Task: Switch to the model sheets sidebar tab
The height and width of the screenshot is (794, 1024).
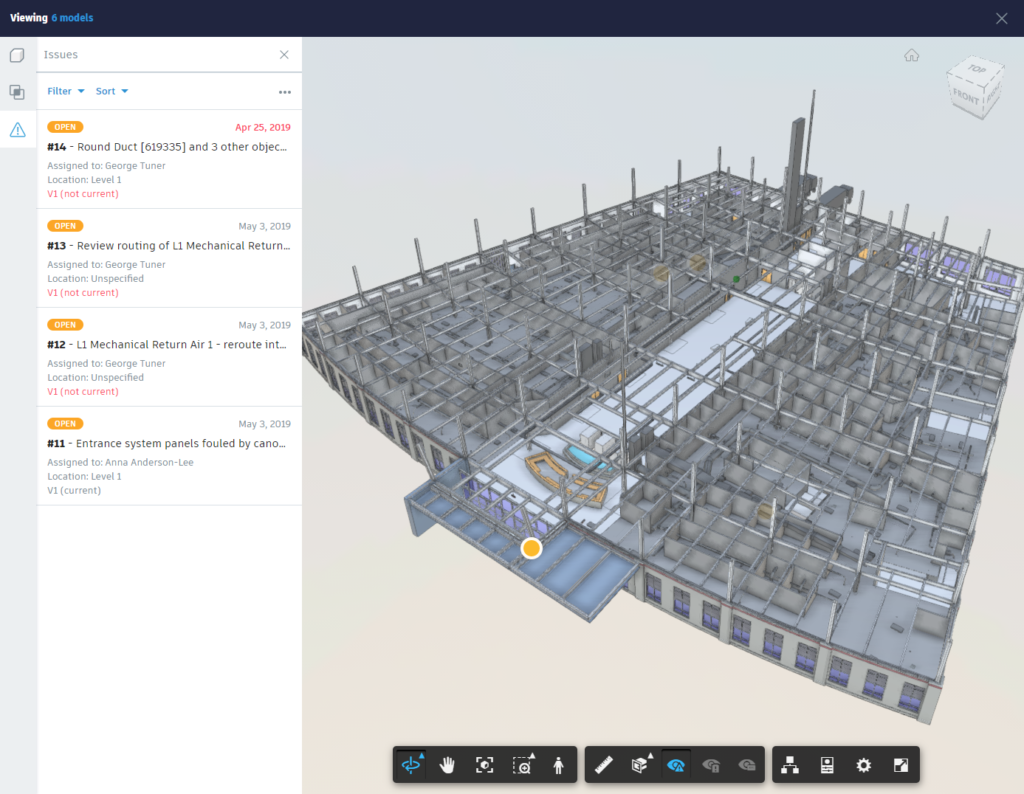Action: 18,92
